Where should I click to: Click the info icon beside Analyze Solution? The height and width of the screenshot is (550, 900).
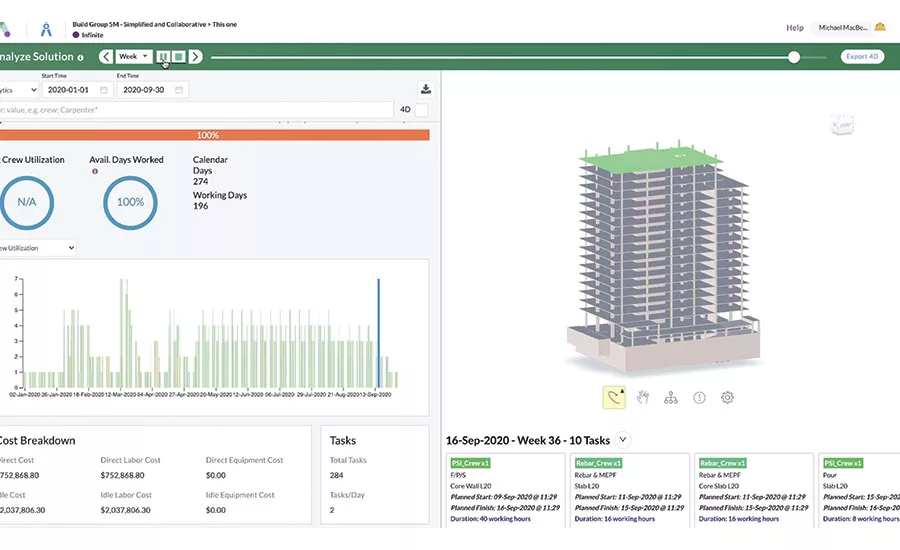pyautogui.click(x=80, y=57)
